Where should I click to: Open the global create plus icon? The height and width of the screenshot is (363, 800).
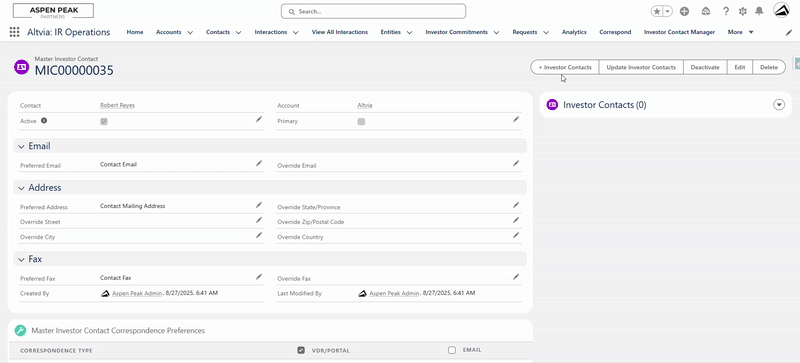[685, 11]
